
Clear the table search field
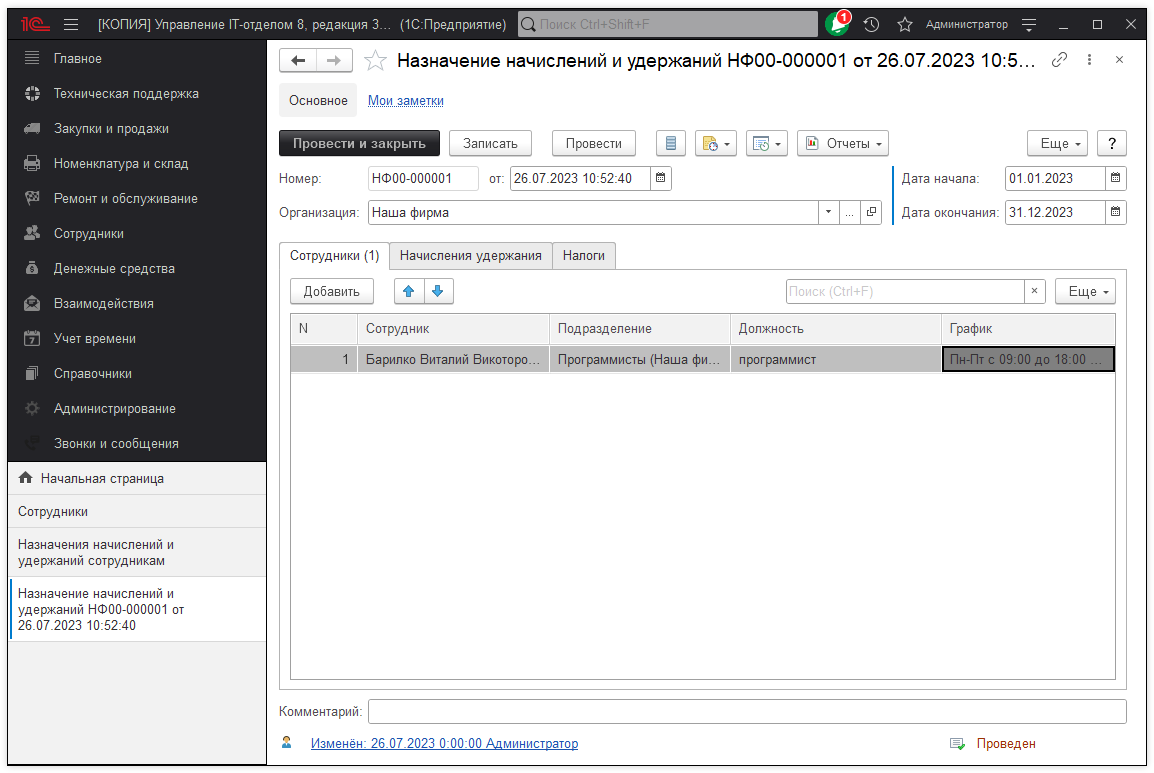point(1035,291)
